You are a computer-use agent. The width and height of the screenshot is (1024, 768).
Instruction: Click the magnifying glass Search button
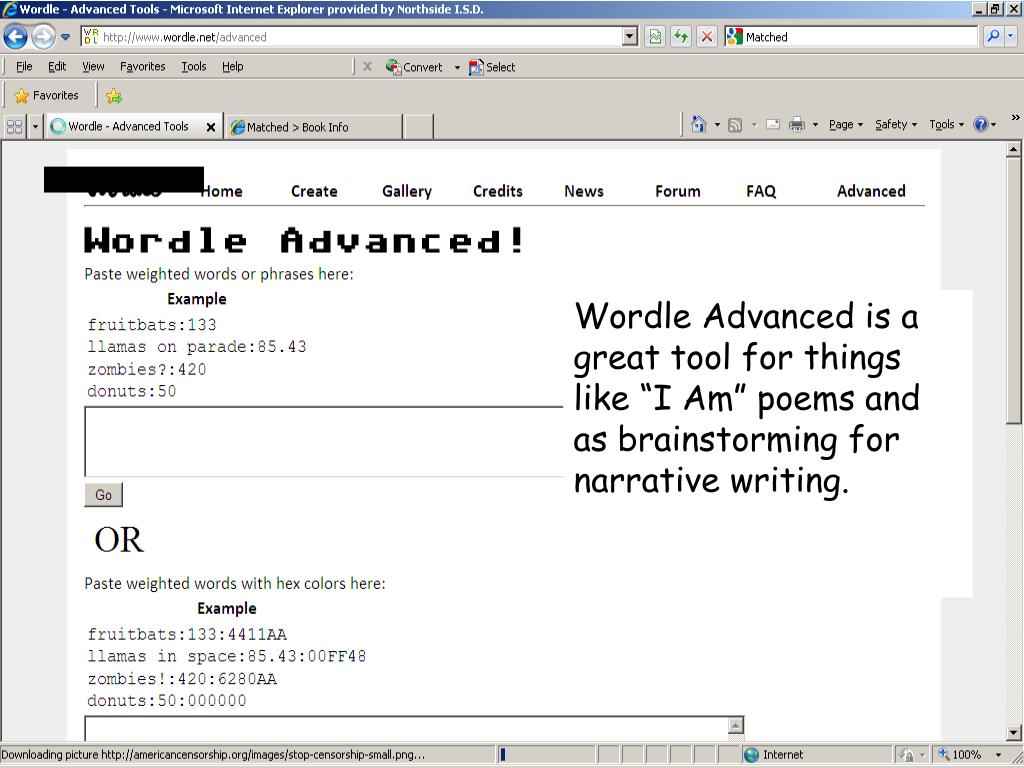click(x=993, y=37)
